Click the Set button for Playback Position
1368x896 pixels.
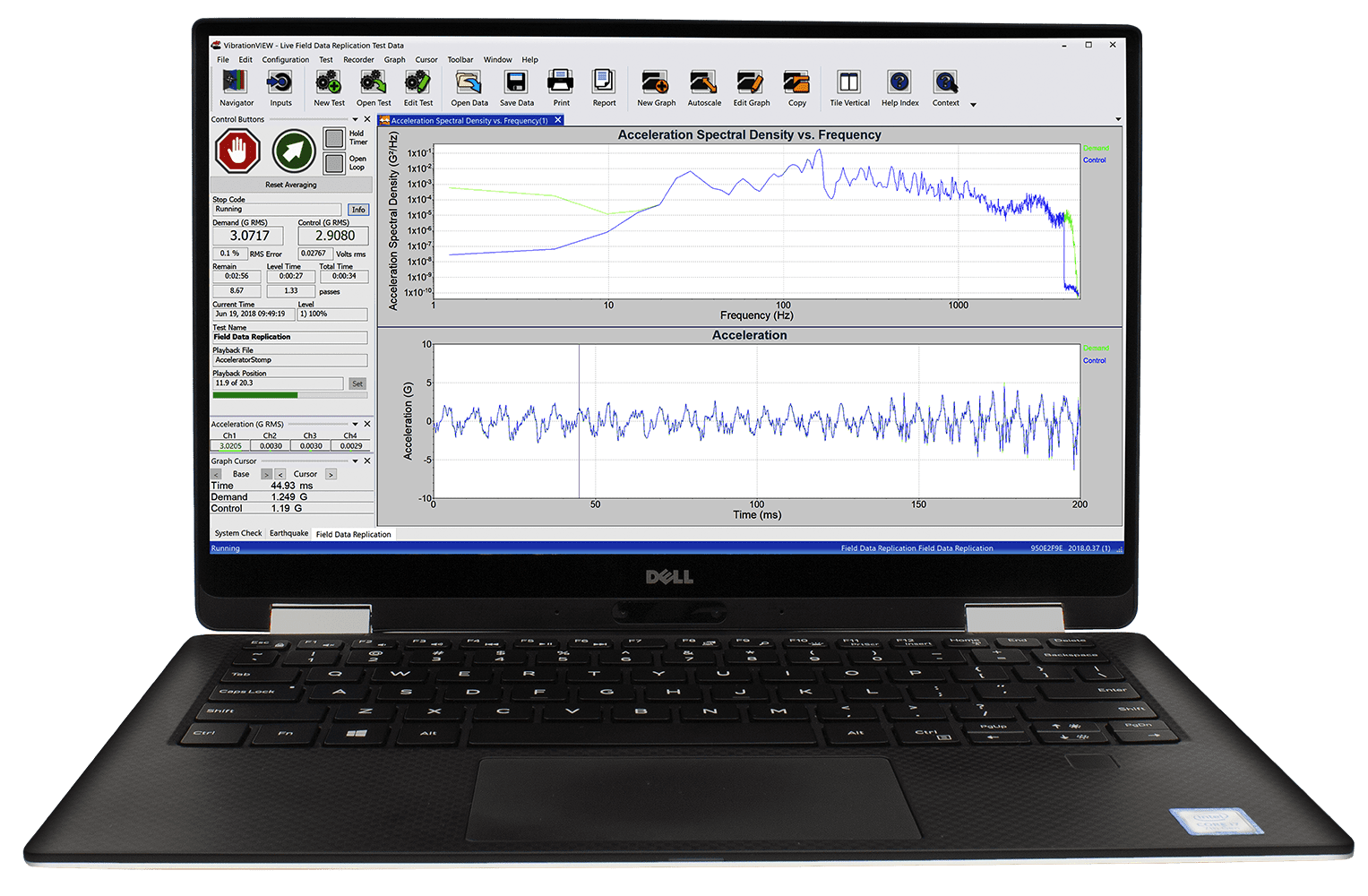[x=357, y=383]
